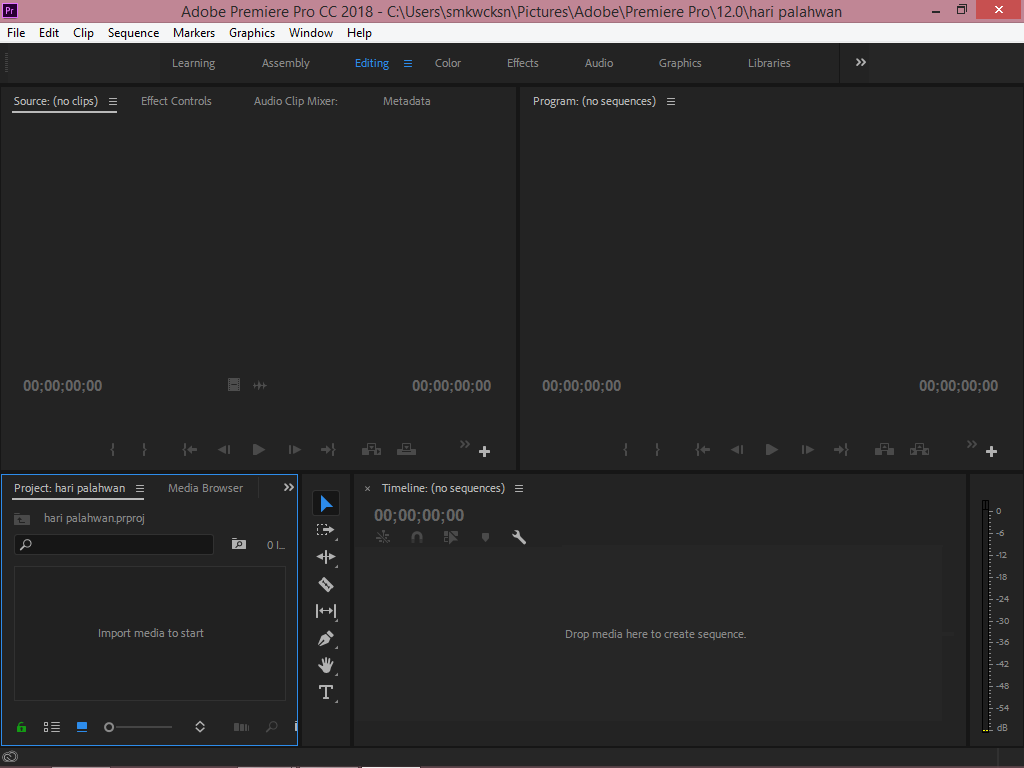The image size is (1024, 768).
Task: Open the Metadata tab
Action: coord(406,101)
